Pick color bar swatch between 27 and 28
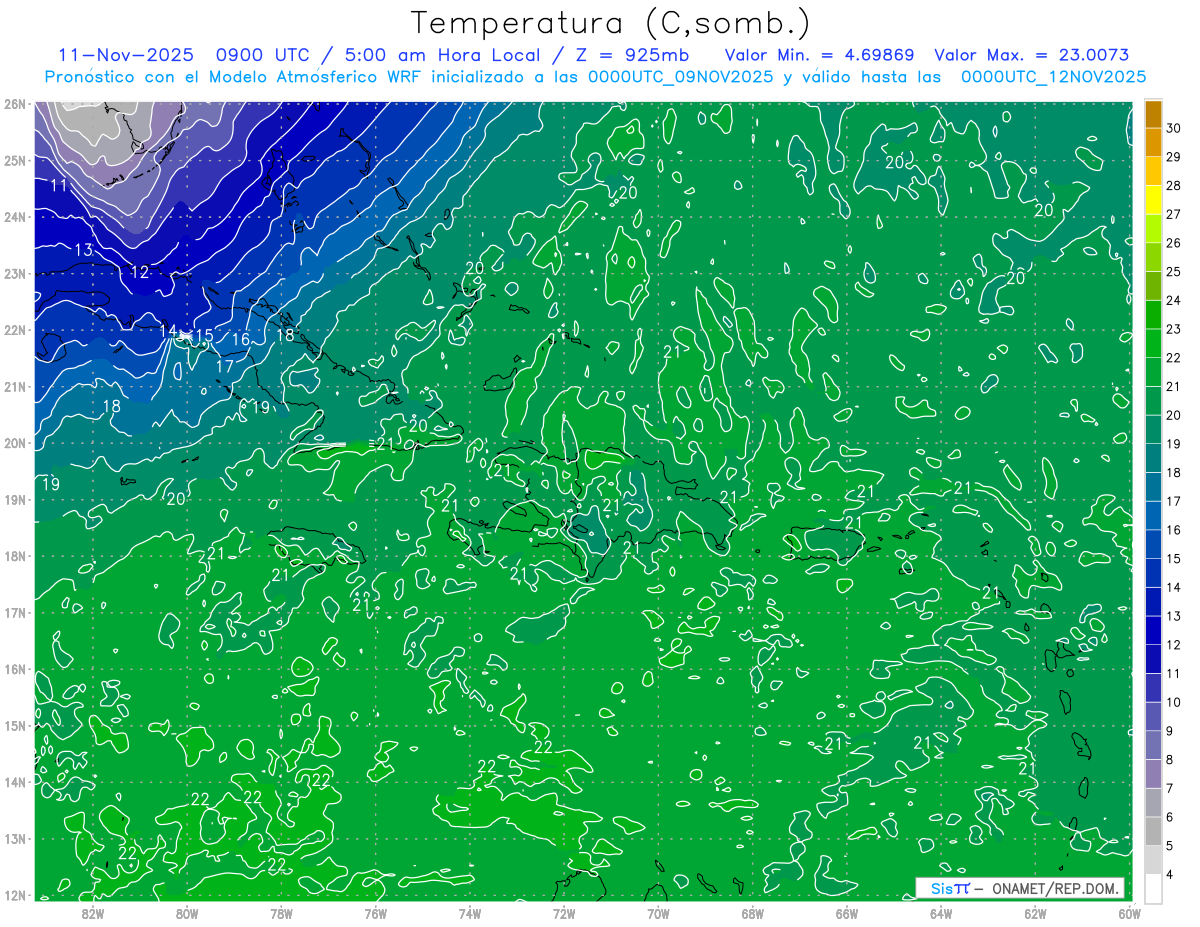 (x=1154, y=200)
